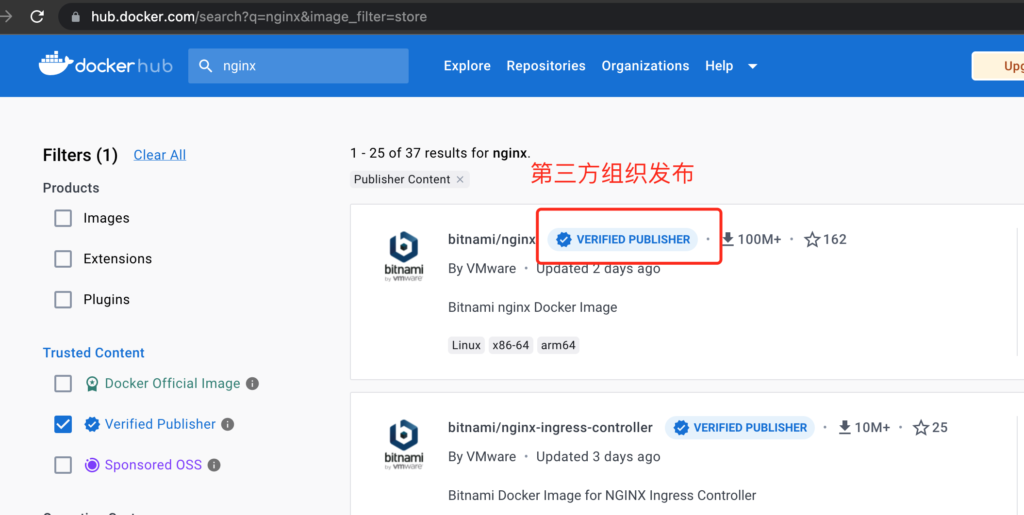This screenshot has height=515, width=1024.
Task: Click the text 'Bitnami nginx Docker Image'
Action: pyautogui.click(x=532, y=307)
